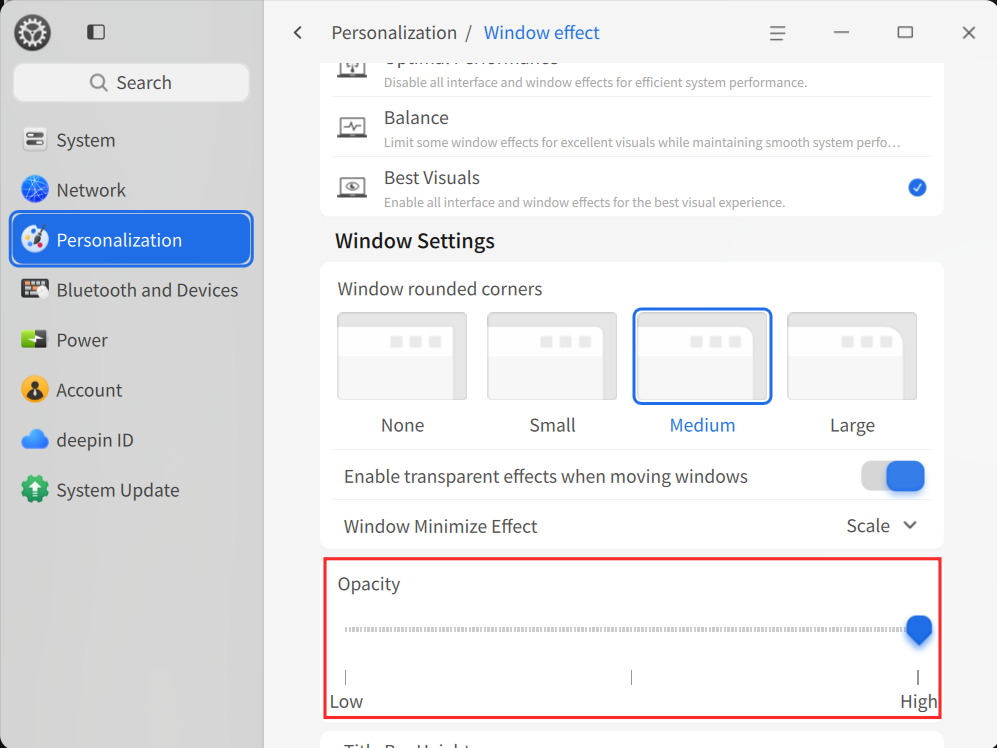Click the Search input field
The height and width of the screenshot is (748, 997).
[131, 83]
